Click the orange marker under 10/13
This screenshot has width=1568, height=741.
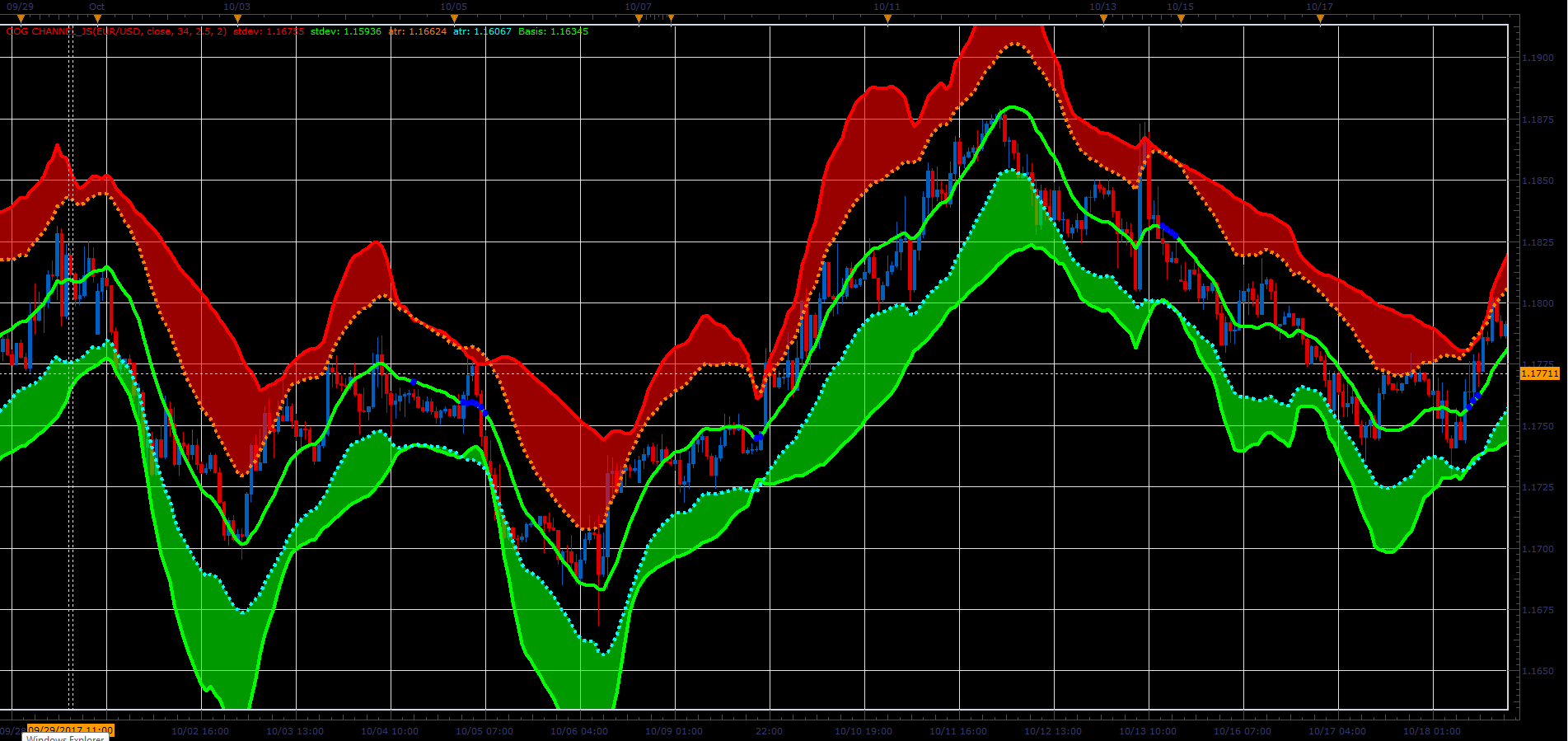tap(1103, 18)
